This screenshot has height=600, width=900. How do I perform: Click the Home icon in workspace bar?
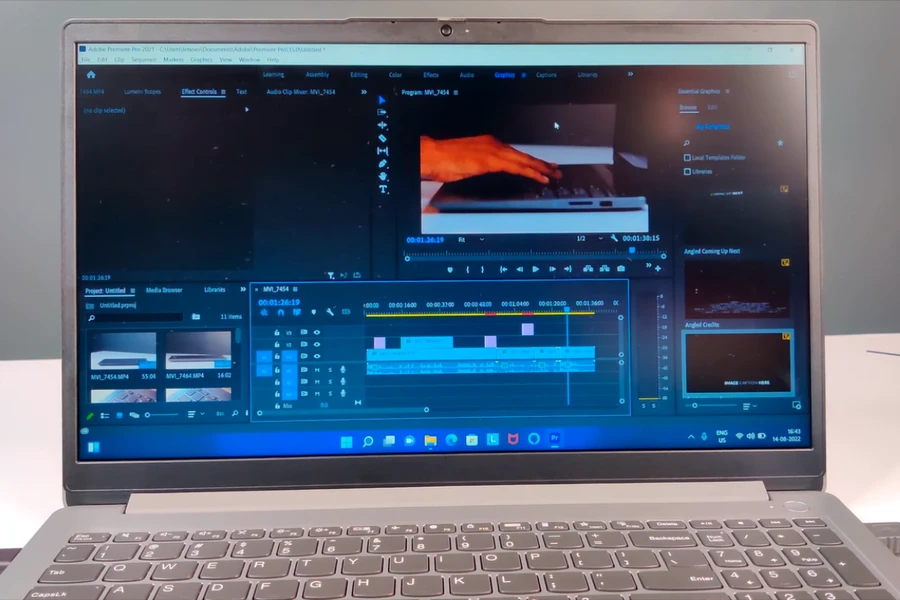[91, 75]
